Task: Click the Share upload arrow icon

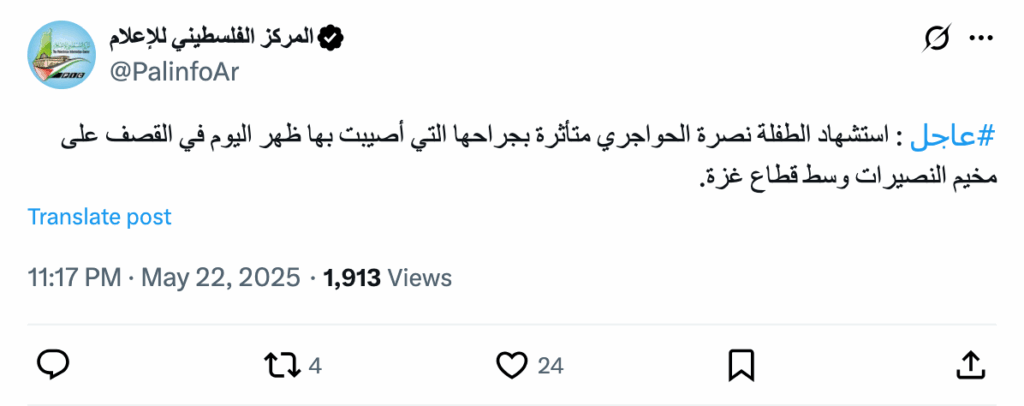Action: click(x=970, y=365)
